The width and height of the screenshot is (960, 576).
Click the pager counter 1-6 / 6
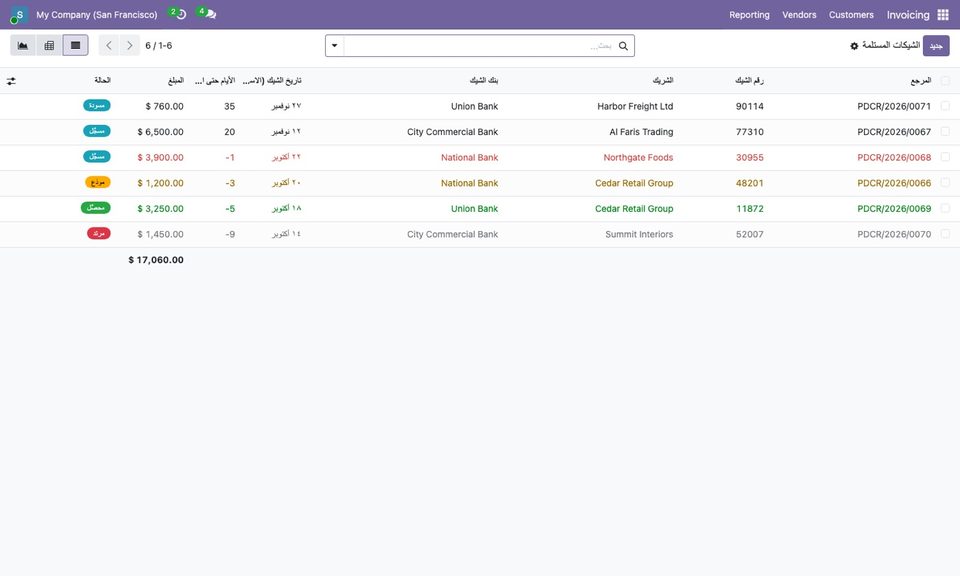click(x=159, y=46)
